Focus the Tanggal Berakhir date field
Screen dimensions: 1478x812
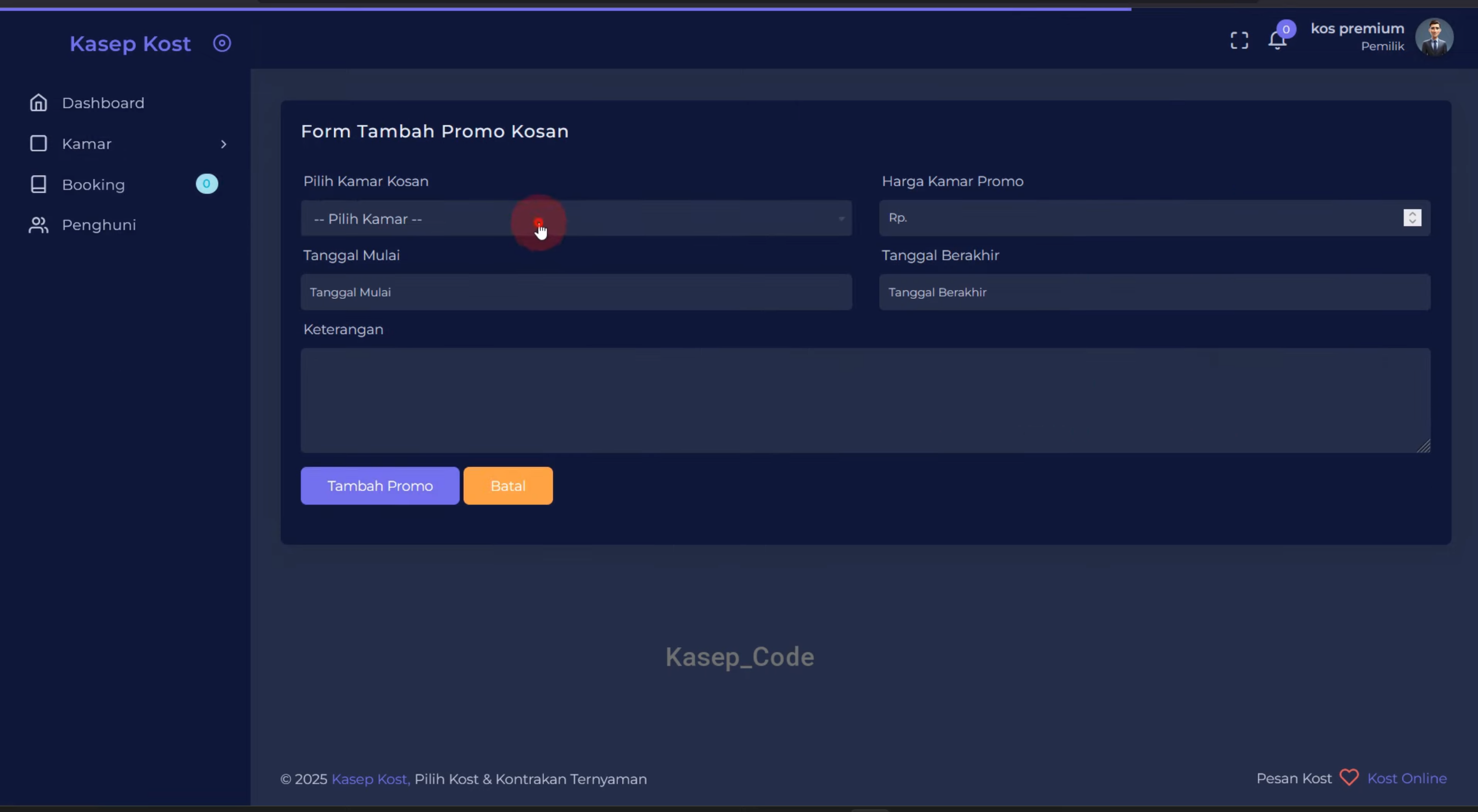point(1154,292)
